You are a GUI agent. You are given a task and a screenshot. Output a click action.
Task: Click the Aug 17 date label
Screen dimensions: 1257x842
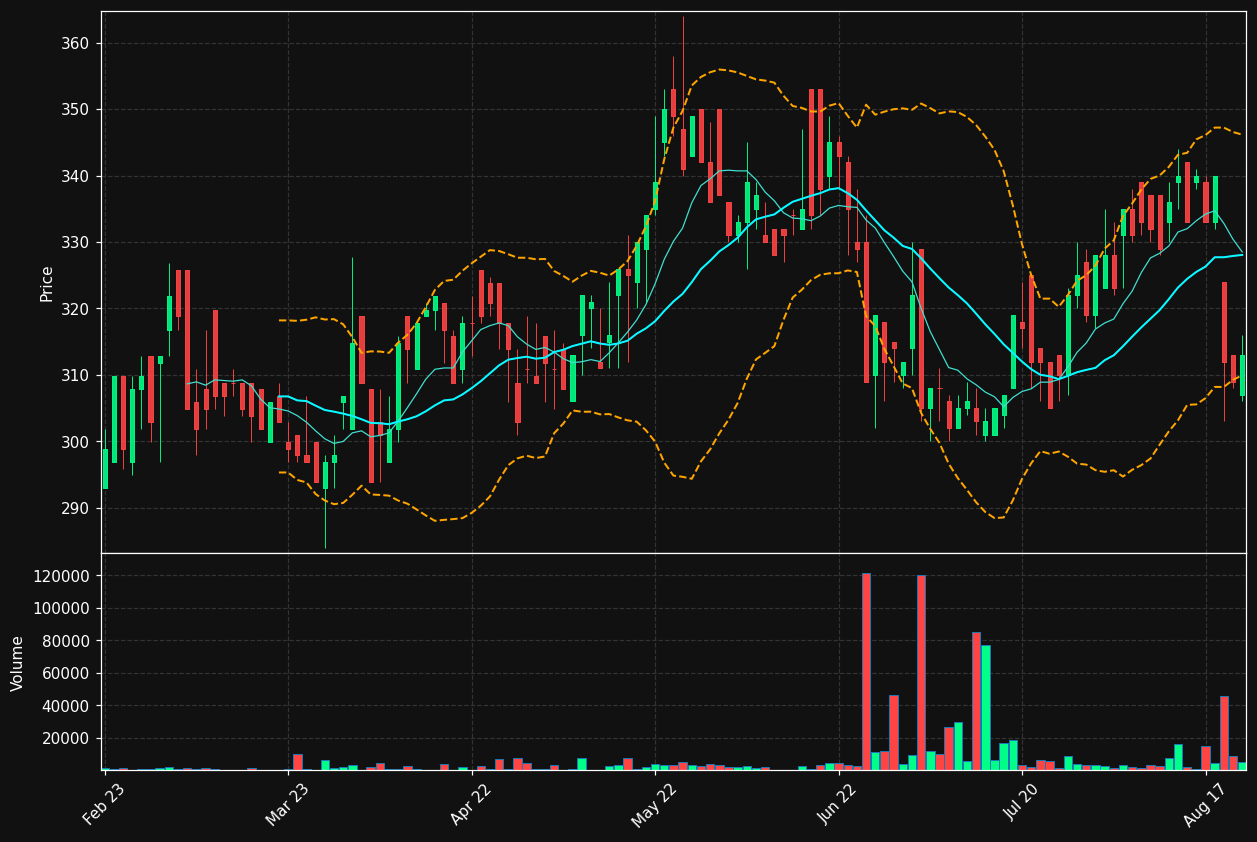(1205, 804)
